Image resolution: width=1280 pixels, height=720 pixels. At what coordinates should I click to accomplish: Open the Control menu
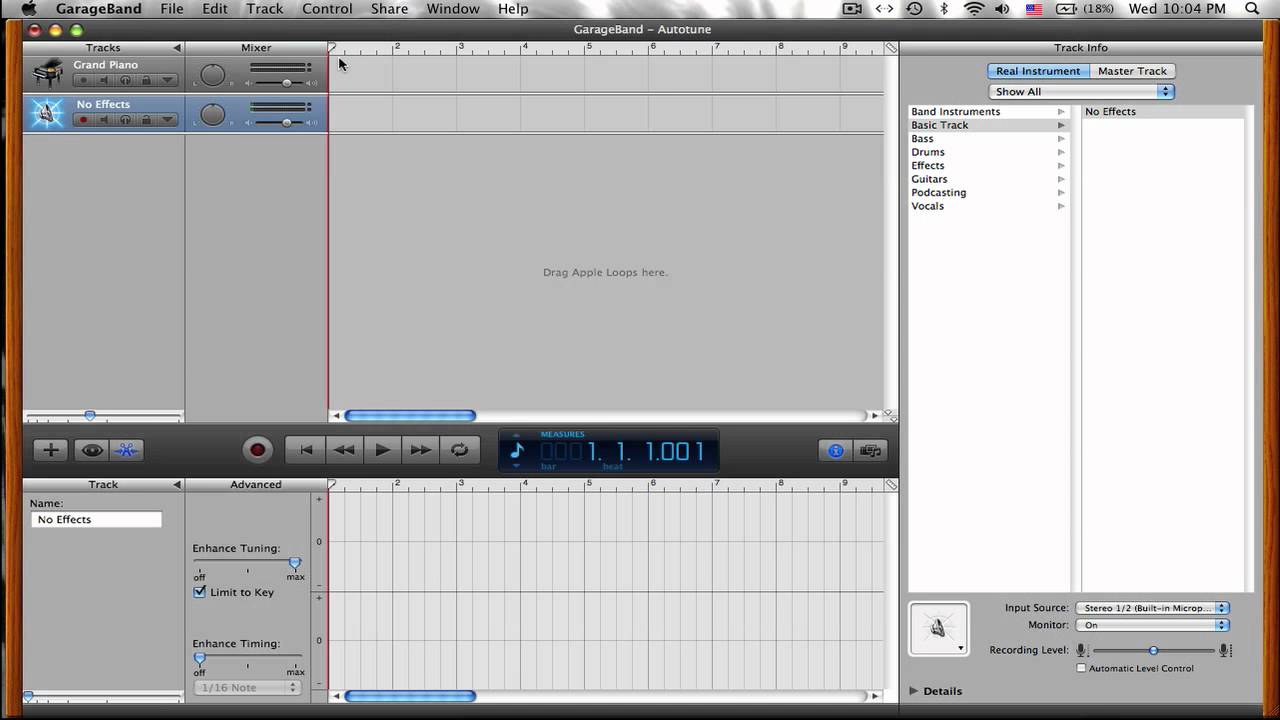(327, 9)
